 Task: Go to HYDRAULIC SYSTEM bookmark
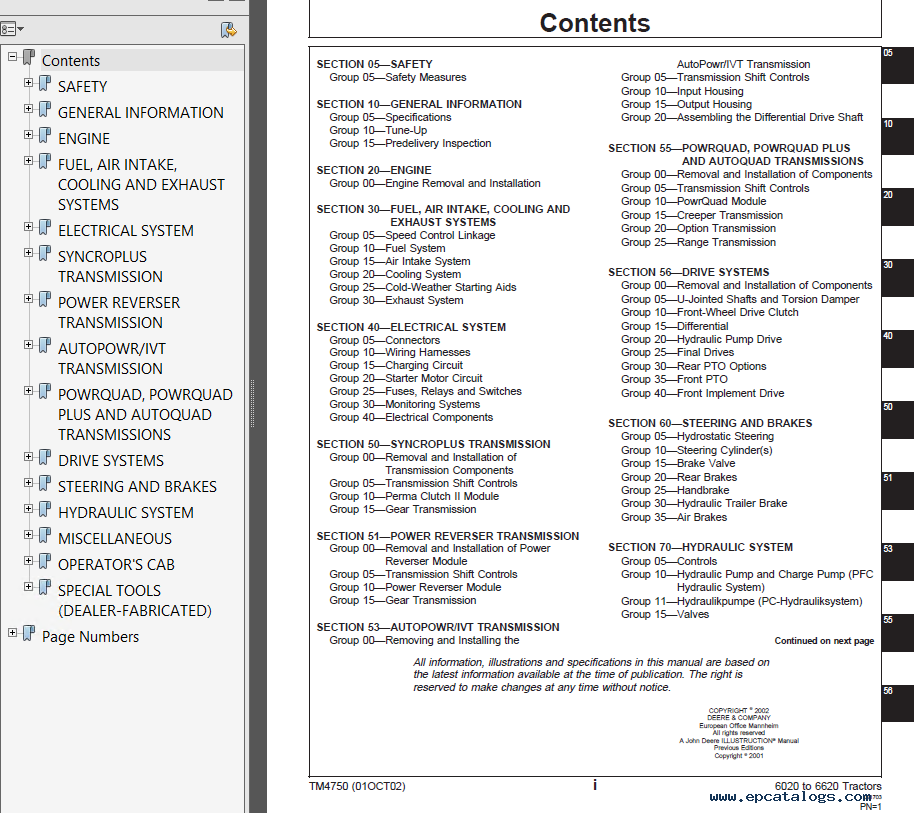pyautogui.click(x=126, y=512)
